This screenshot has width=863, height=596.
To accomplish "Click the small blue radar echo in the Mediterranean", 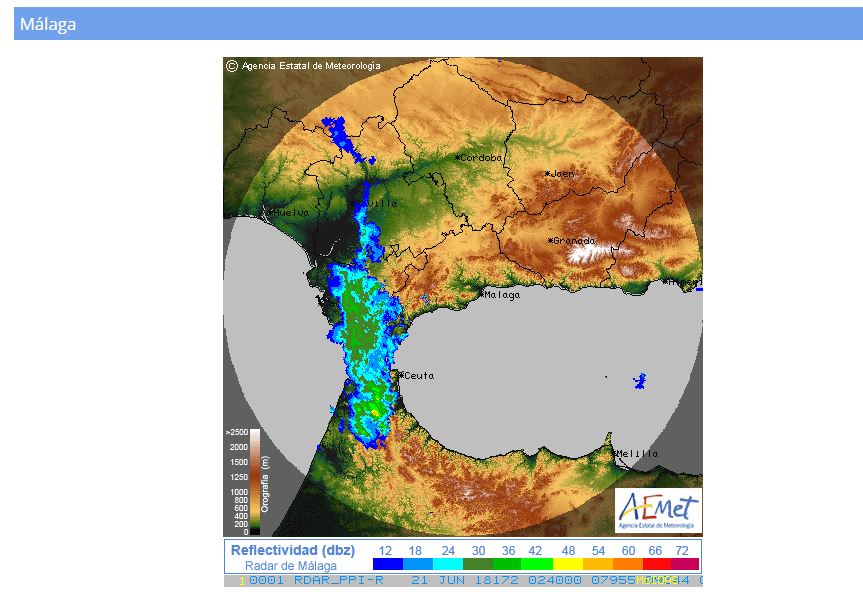I will click(640, 381).
